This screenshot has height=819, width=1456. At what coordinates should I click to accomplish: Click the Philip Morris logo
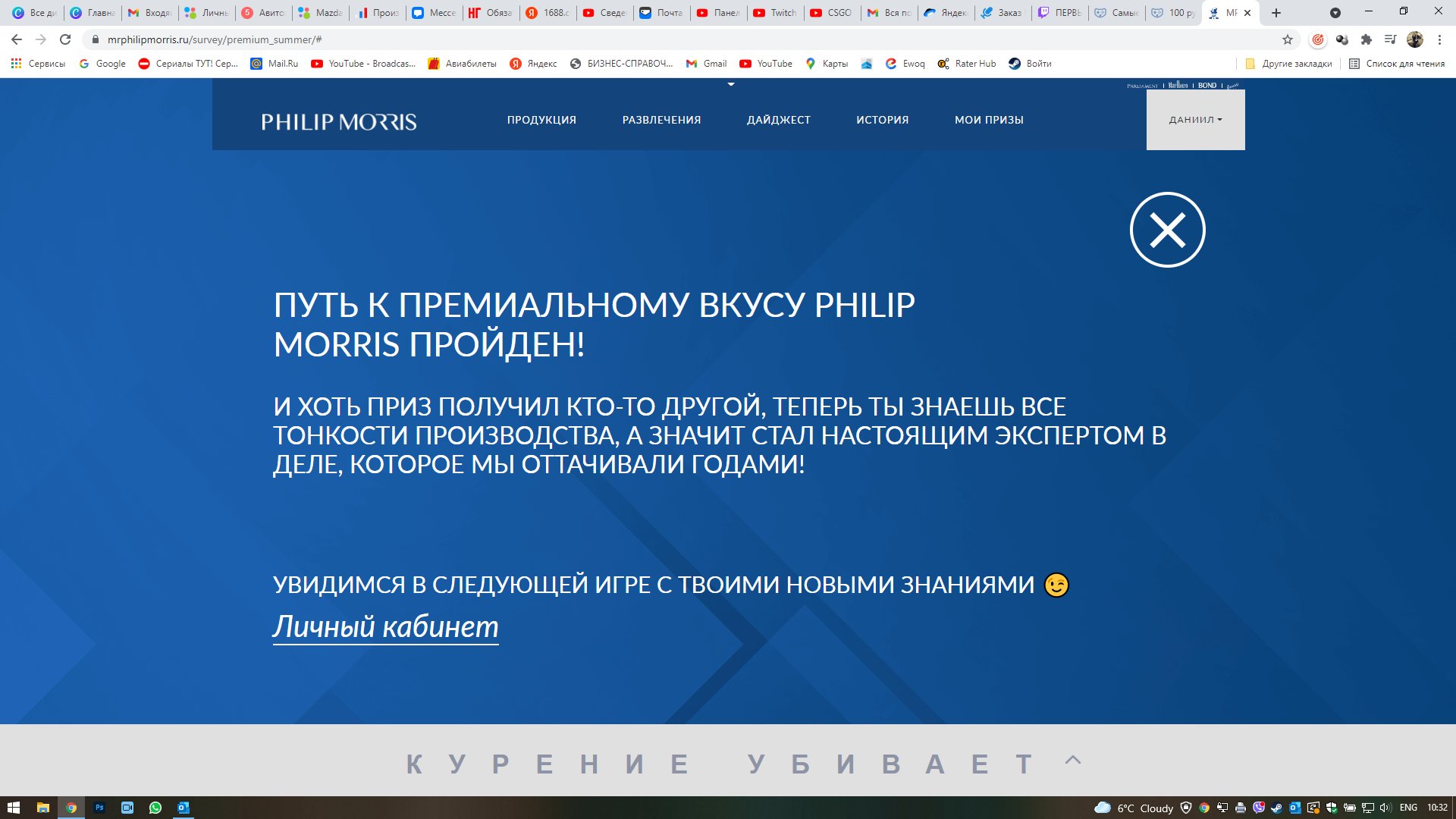tap(339, 121)
